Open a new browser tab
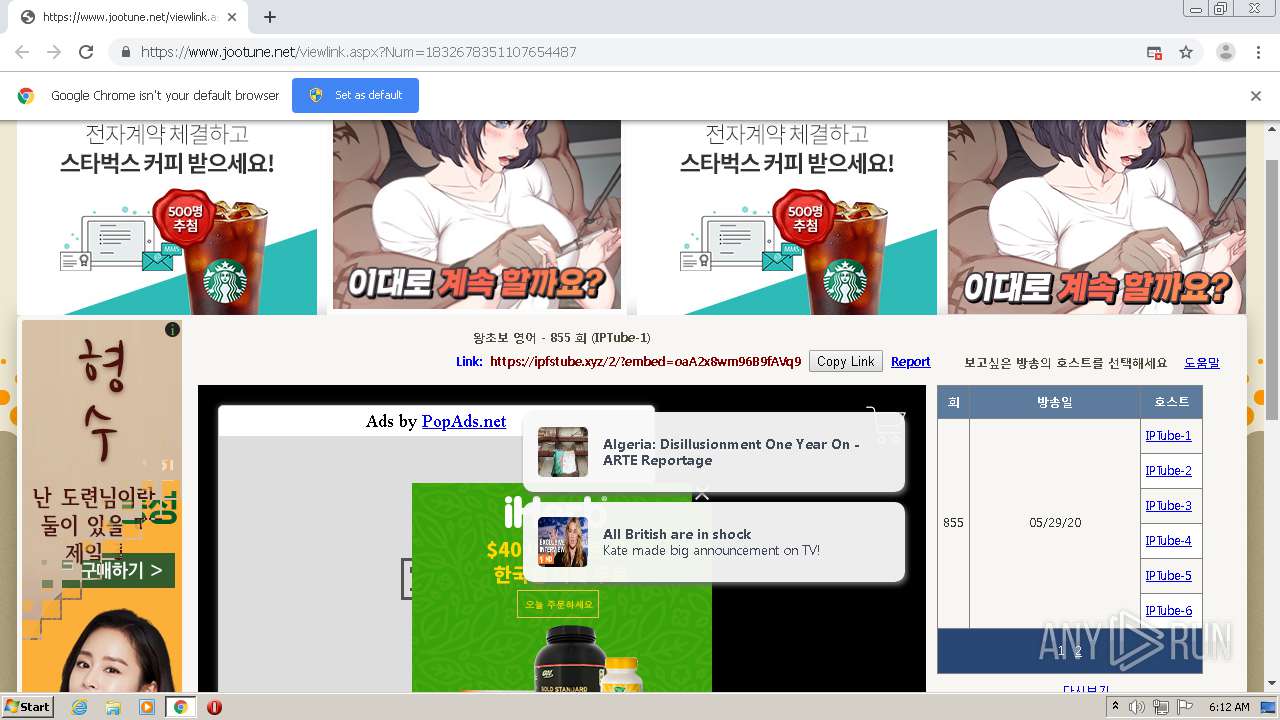The height and width of the screenshot is (720, 1280). point(270,17)
